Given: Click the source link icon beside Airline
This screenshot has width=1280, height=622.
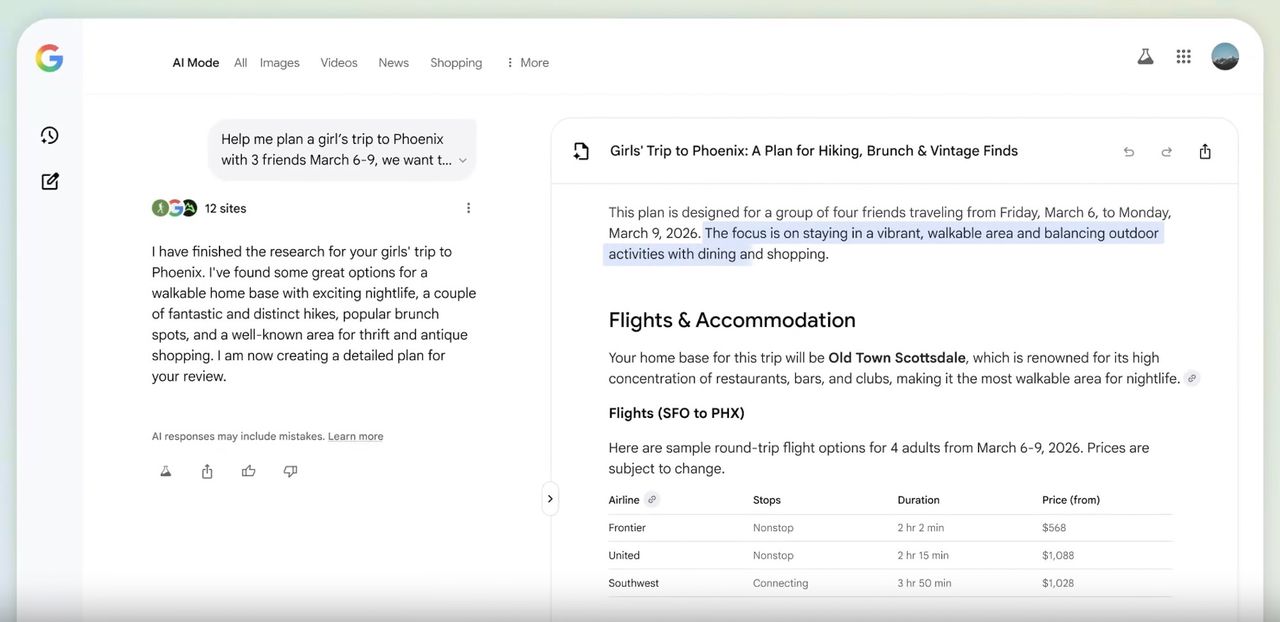Looking at the screenshot, I should point(652,500).
